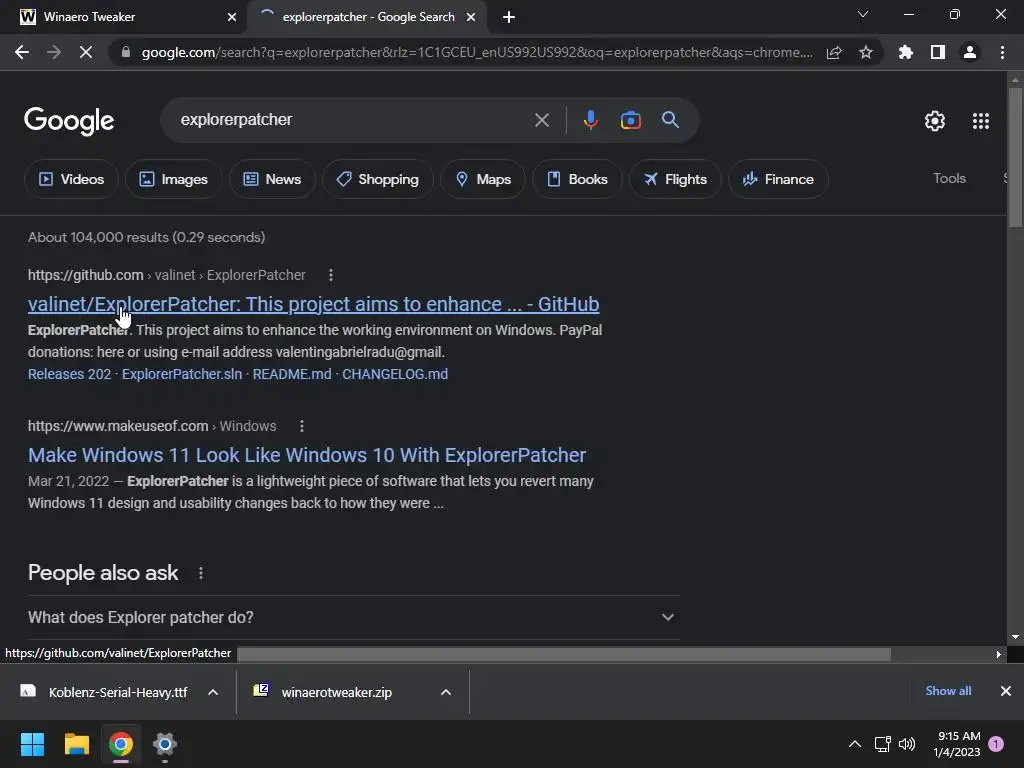
Task: Open the Chrome three-dot menu
Action: click(1002, 52)
